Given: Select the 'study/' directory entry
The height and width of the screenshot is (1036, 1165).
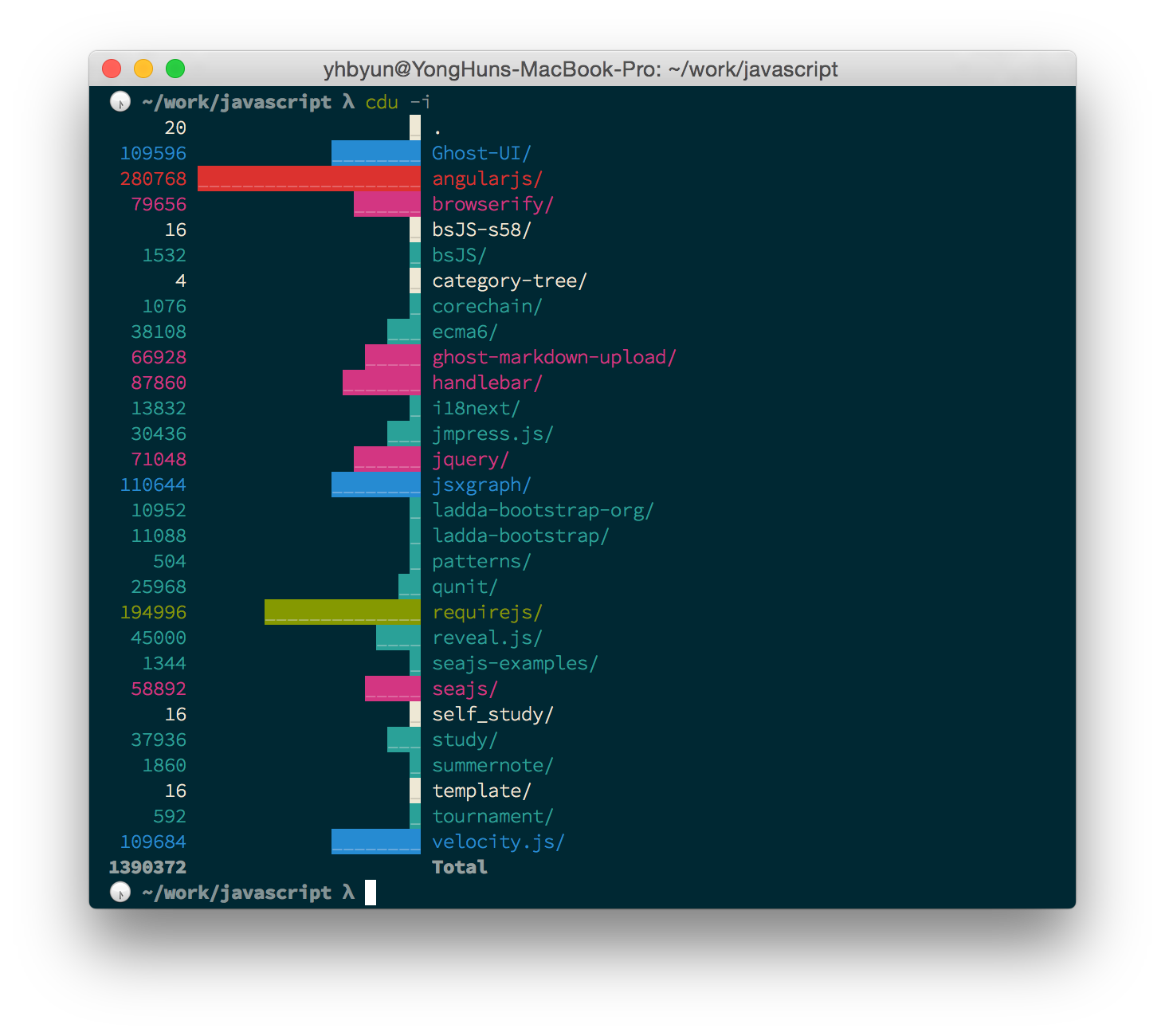Looking at the screenshot, I should [465, 740].
